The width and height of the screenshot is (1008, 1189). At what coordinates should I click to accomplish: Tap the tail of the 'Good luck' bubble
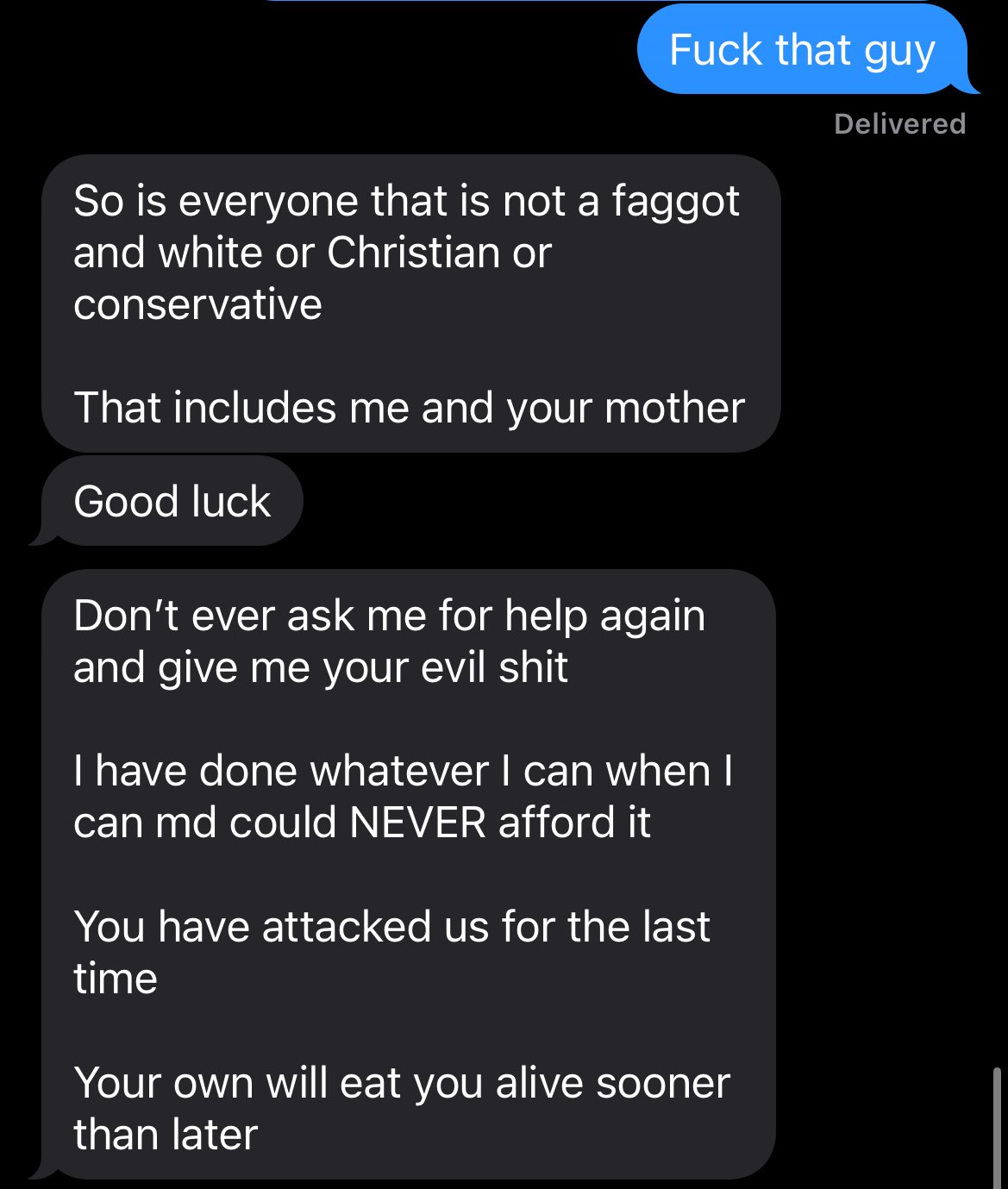[x=38, y=540]
